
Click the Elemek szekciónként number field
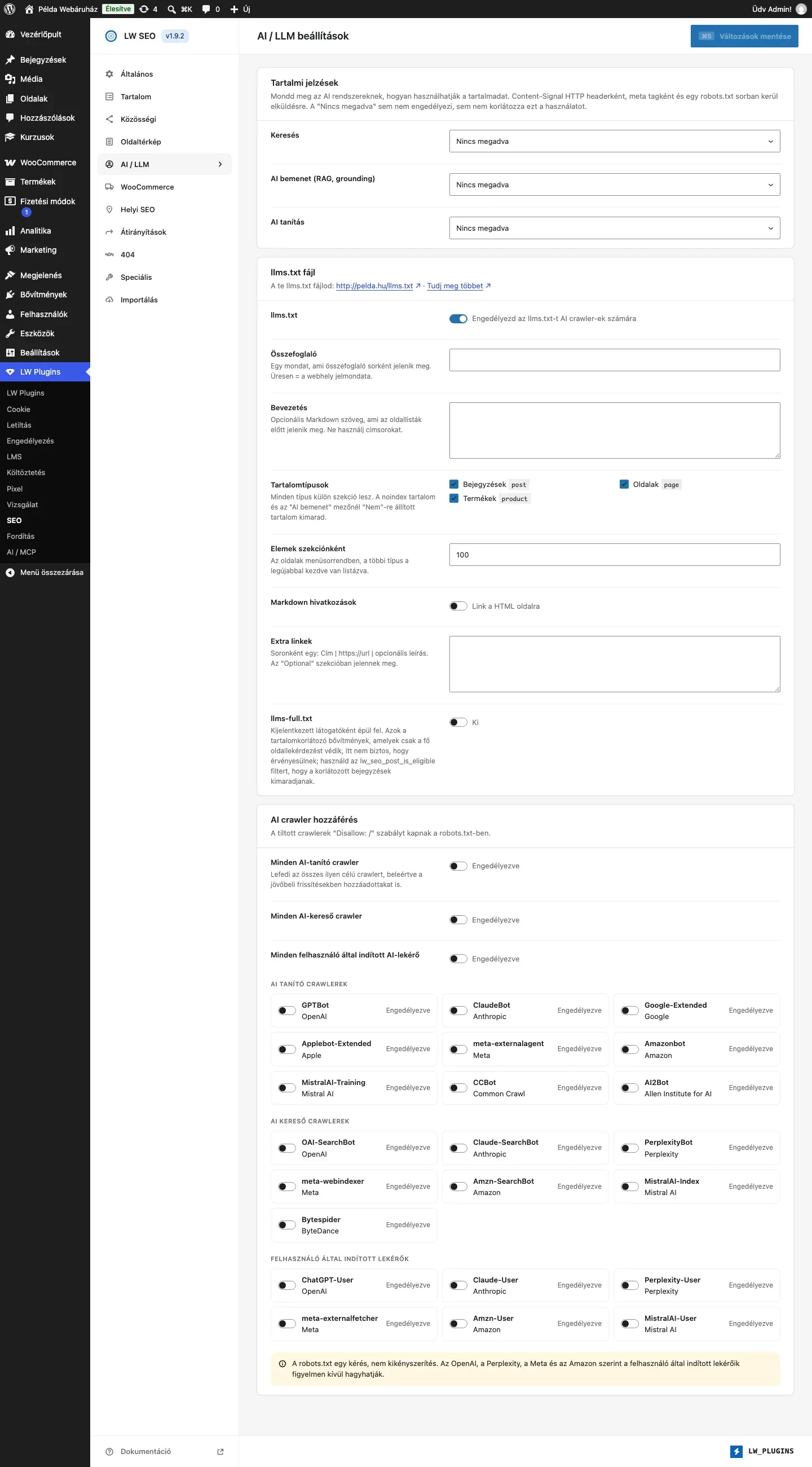point(615,555)
